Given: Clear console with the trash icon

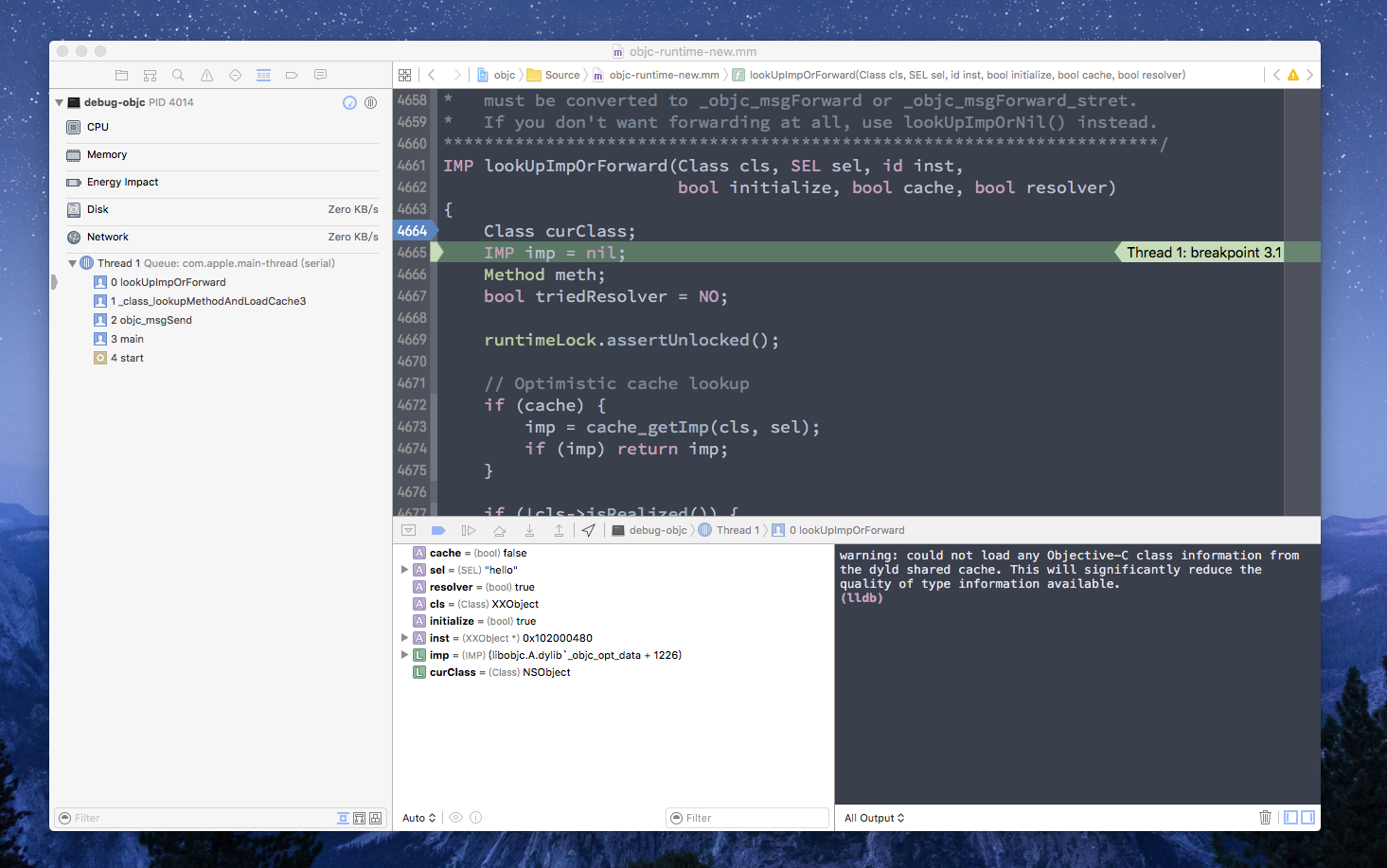Looking at the screenshot, I should [x=1265, y=818].
